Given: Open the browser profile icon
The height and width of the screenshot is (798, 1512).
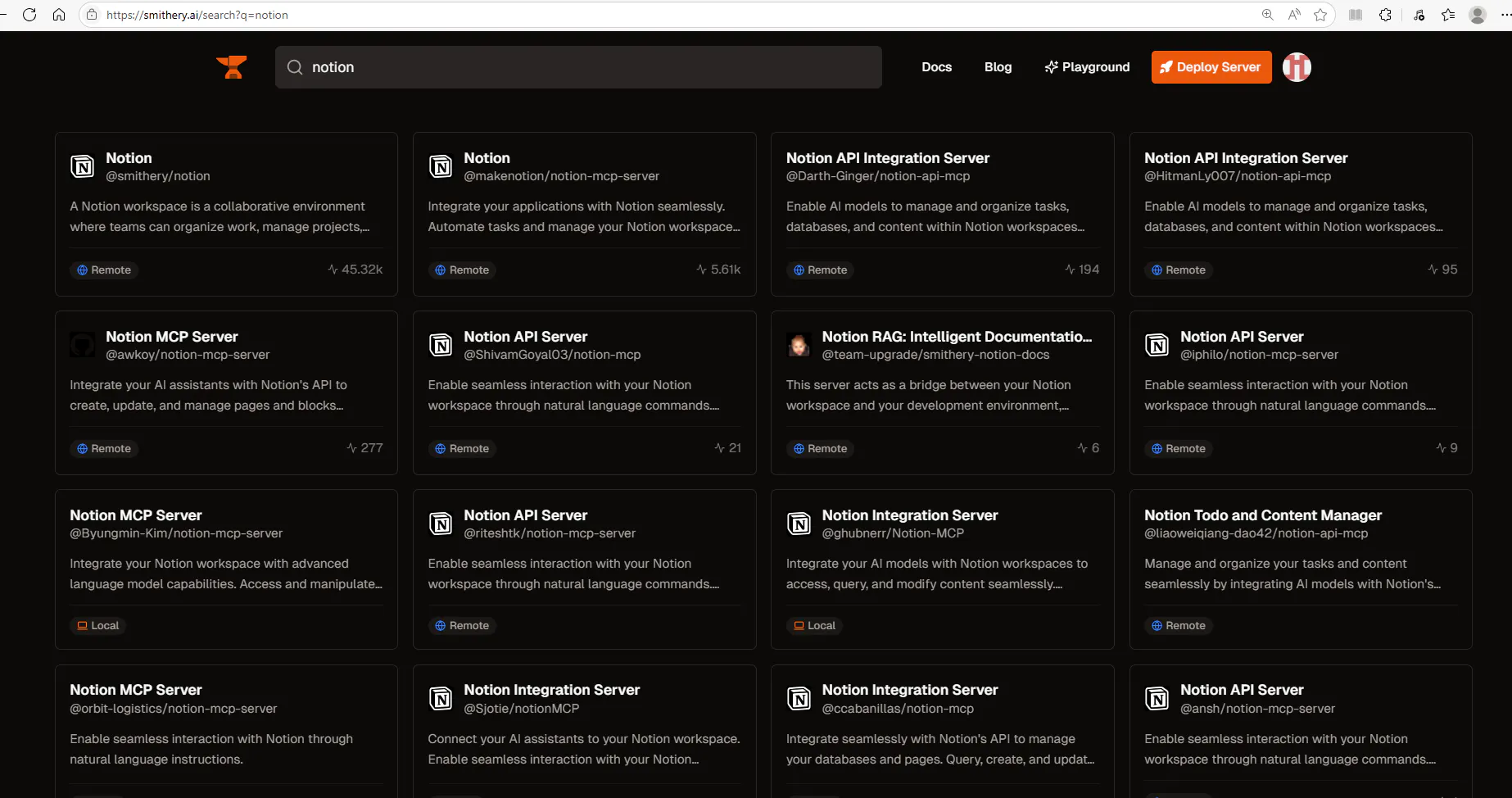Looking at the screenshot, I should pos(1478,15).
